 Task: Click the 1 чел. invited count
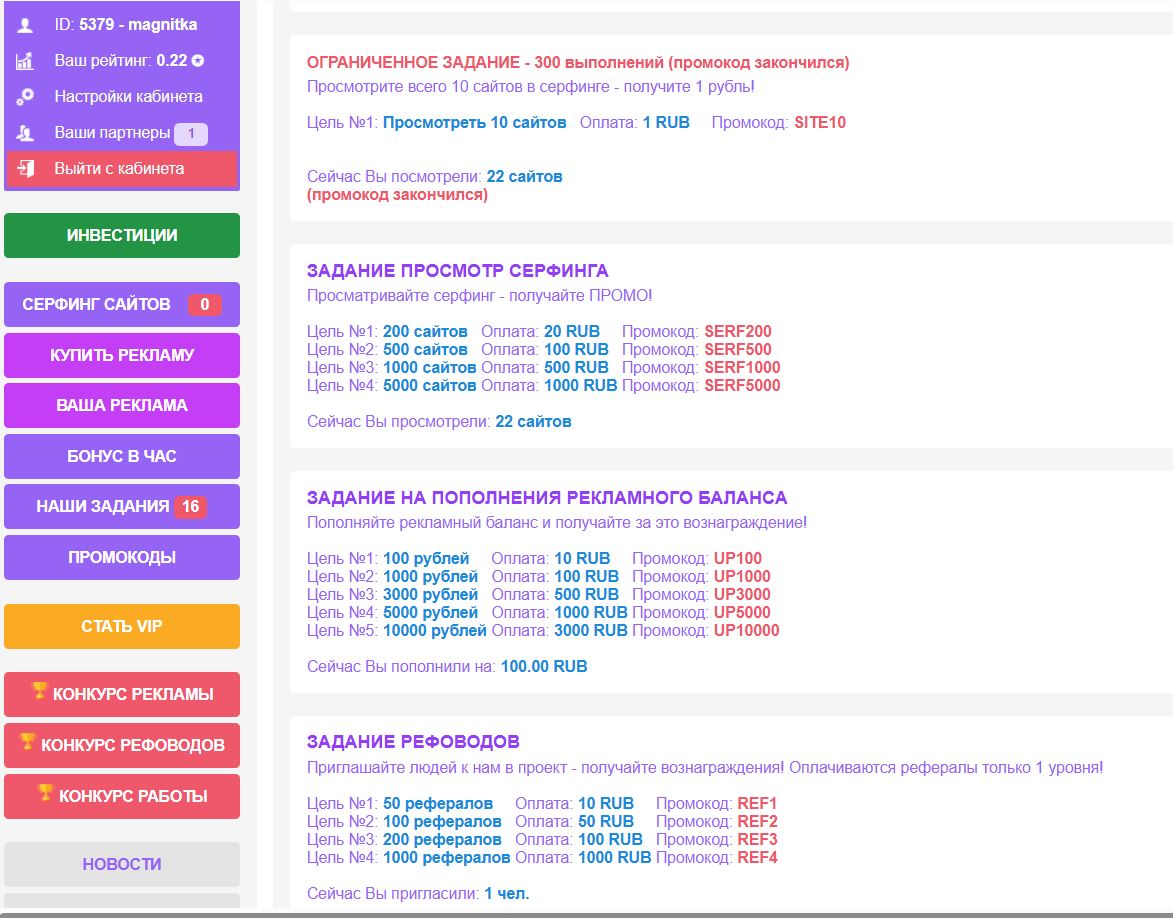click(x=506, y=893)
